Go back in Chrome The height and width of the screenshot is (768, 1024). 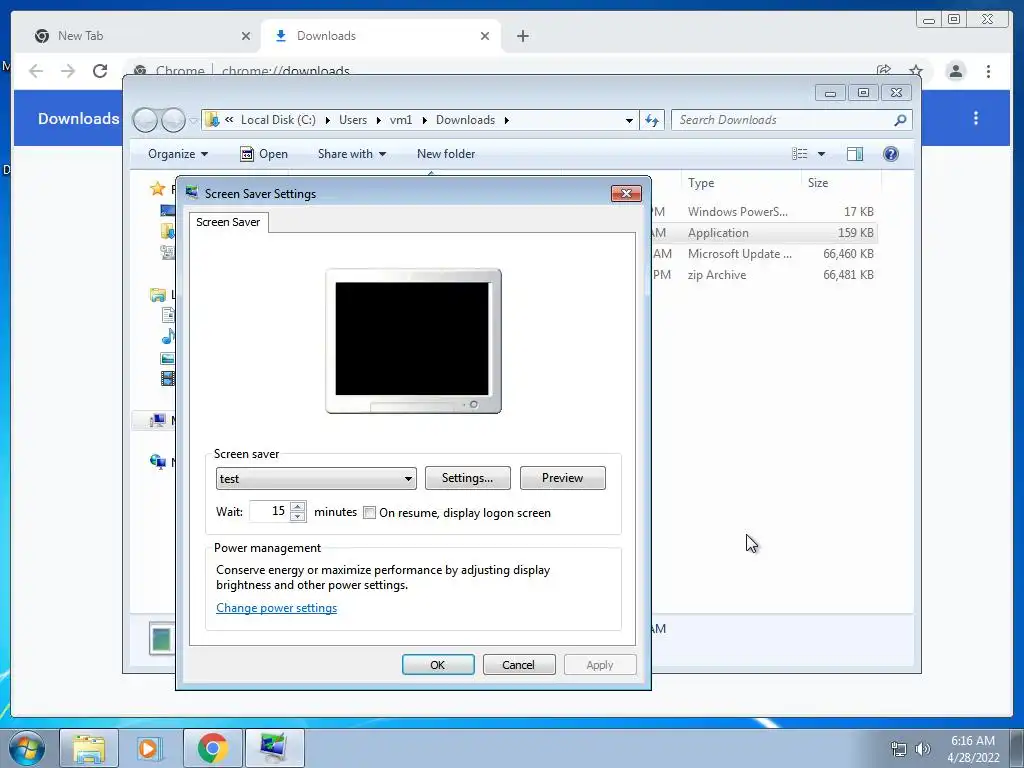(x=35, y=71)
